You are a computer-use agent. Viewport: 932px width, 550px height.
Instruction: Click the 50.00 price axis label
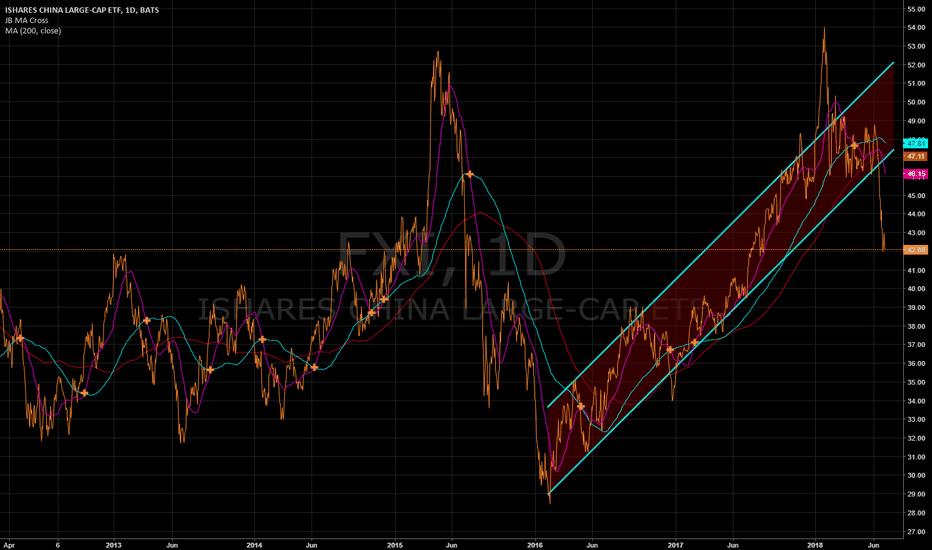916,102
